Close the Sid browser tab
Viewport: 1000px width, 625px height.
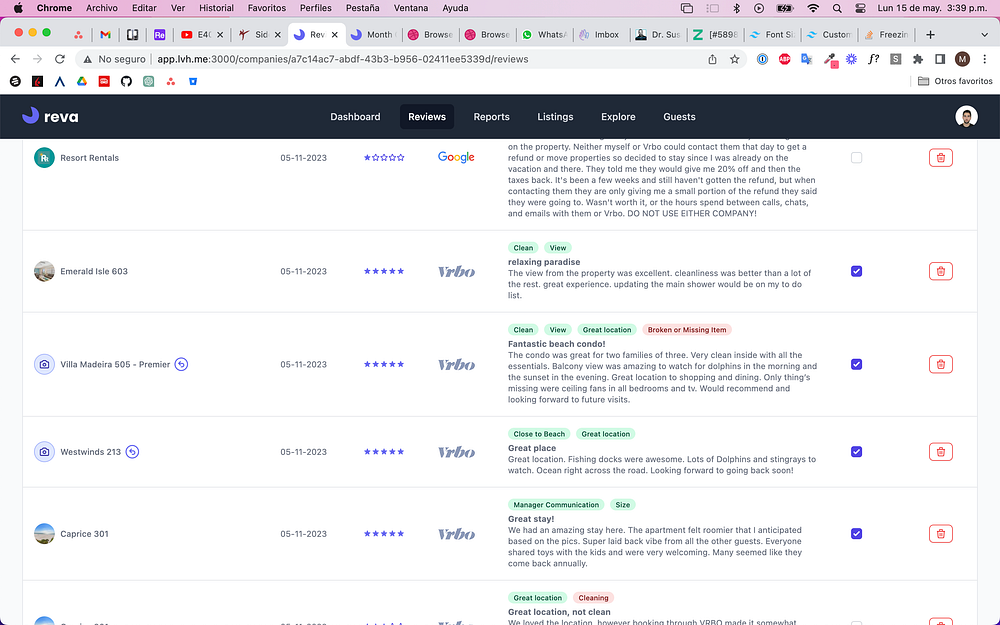coord(277,34)
